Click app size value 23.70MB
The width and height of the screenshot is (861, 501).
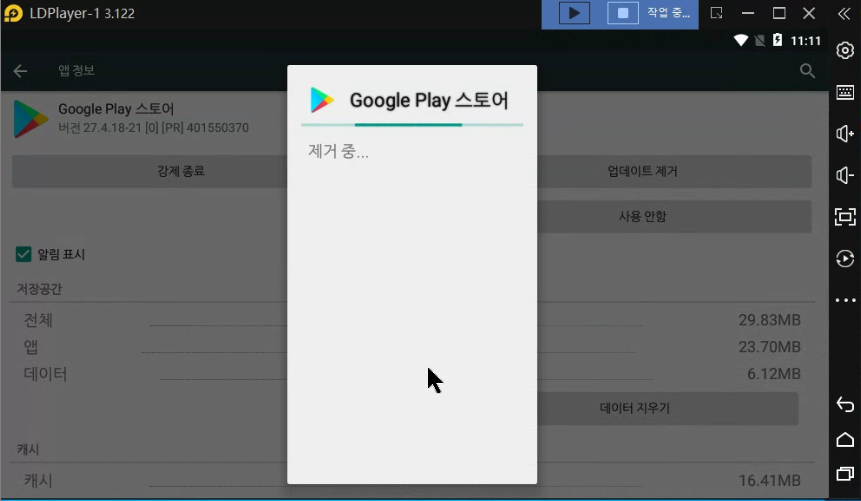pyautogui.click(x=769, y=347)
